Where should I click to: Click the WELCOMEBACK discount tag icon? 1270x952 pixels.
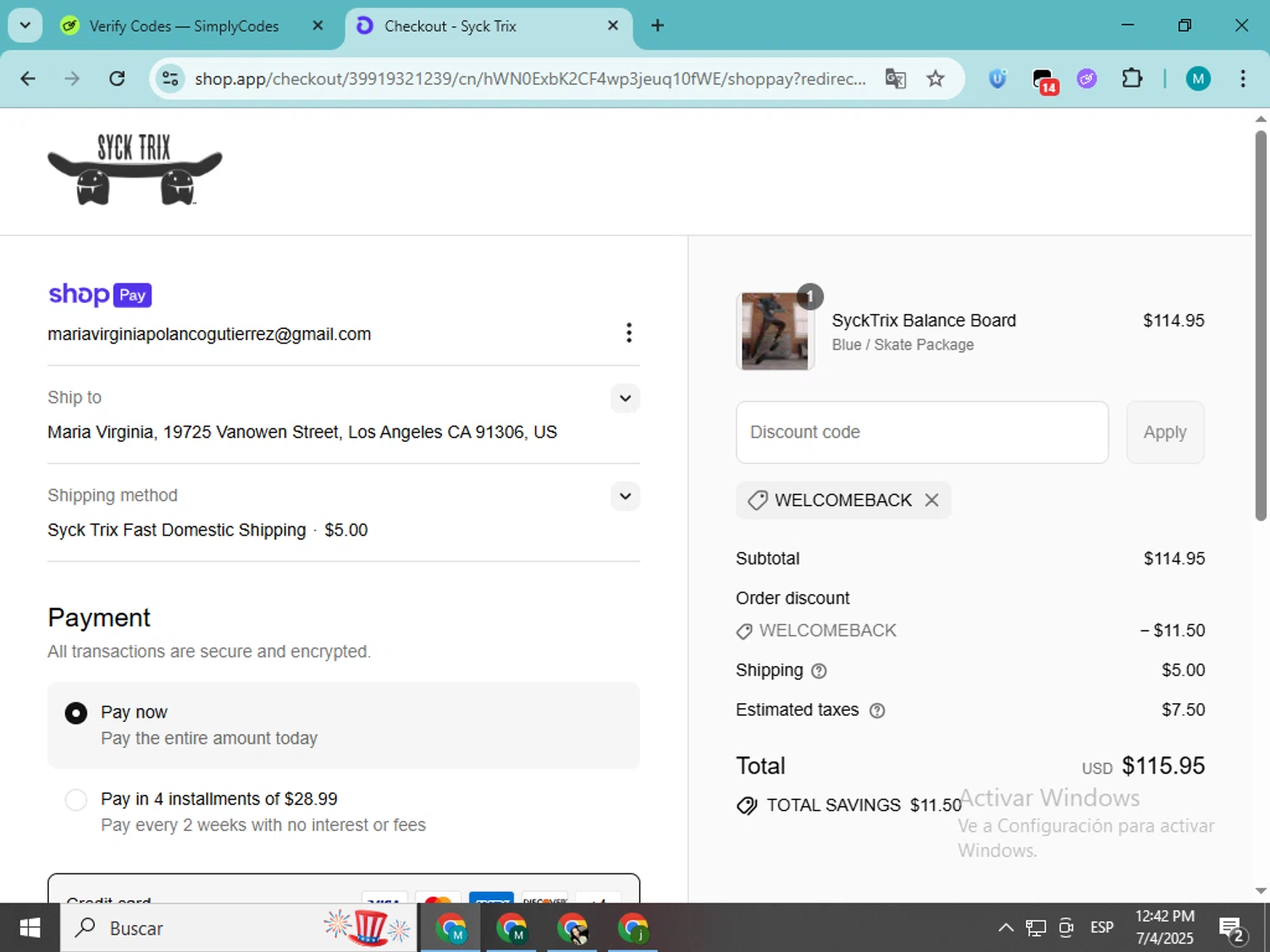pos(758,500)
